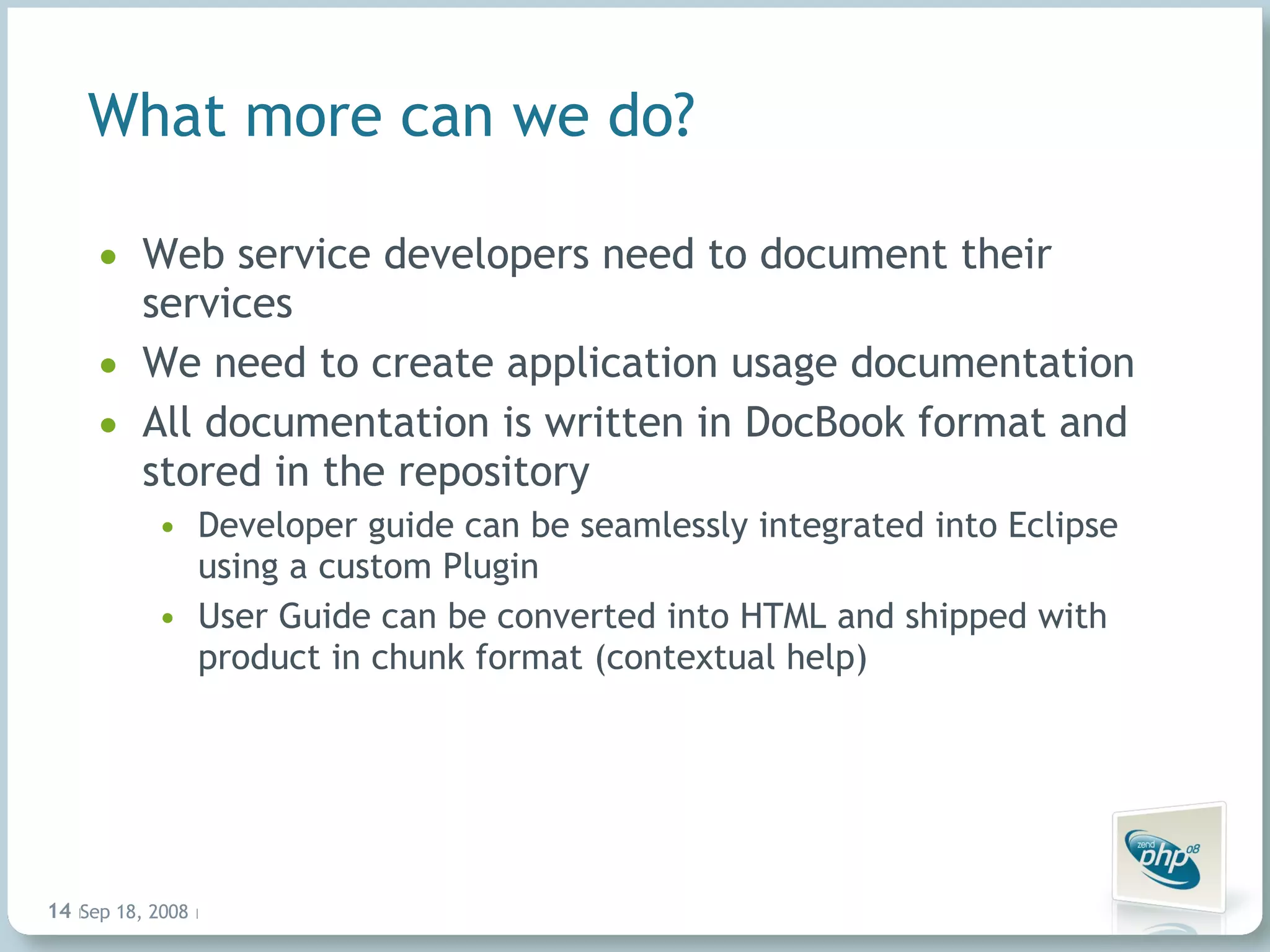Viewport: 1270px width, 952px height.
Task: Click the green bullet before 'All documentation'
Action: (109, 425)
